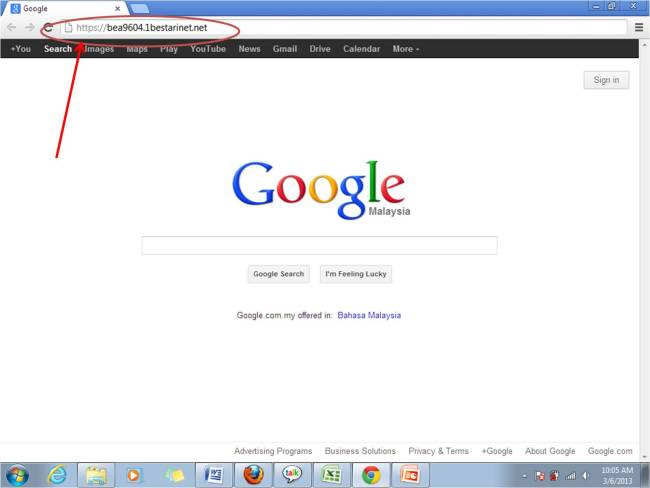
Task: Switch to PowerPoint in taskbar
Action: pyautogui.click(x=410, y=475)
